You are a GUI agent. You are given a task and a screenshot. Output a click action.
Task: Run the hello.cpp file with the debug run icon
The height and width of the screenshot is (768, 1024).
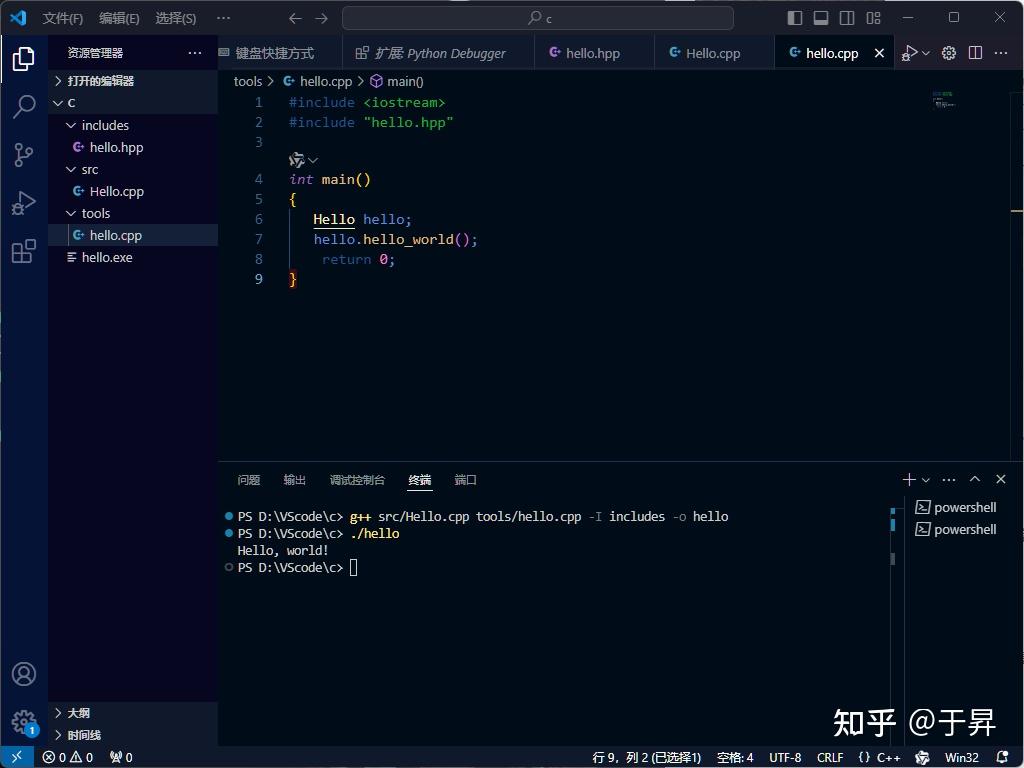pos(911,52)
